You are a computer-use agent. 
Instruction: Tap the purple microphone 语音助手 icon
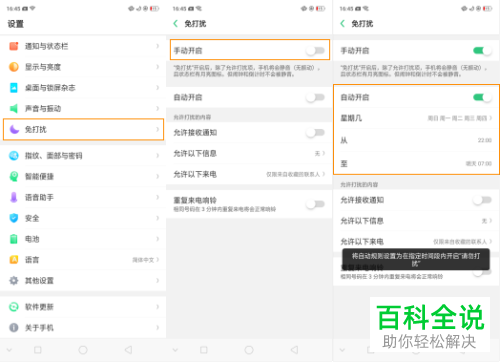pos(14,197)
